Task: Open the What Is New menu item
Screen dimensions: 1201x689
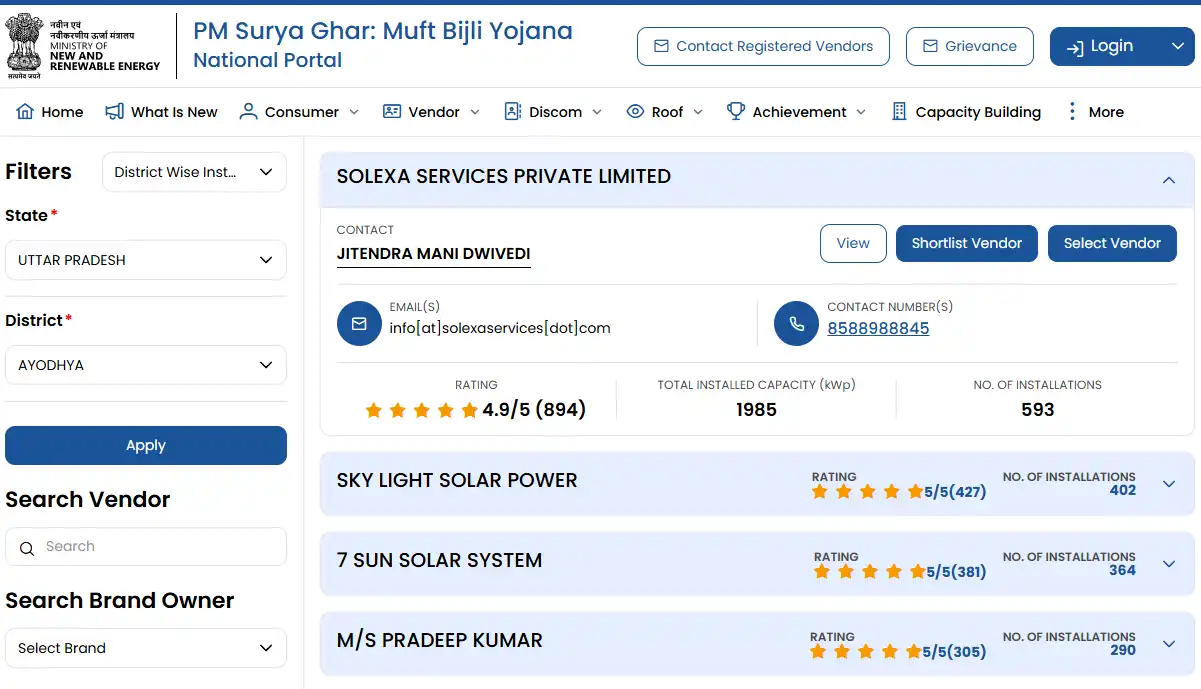Action: pyautogui.click(x=161, y=112)
